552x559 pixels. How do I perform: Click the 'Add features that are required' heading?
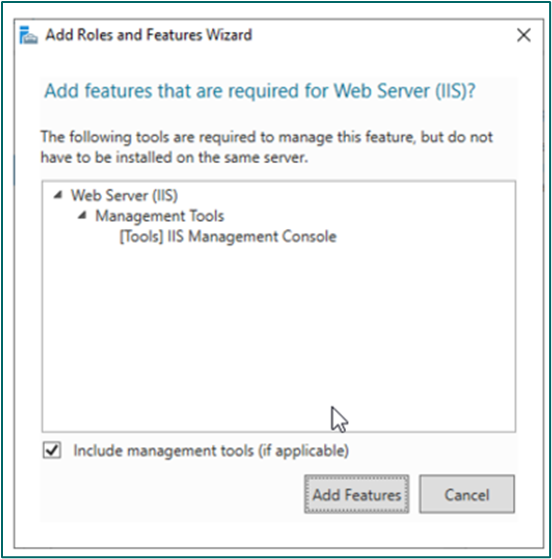coord(260,91)
